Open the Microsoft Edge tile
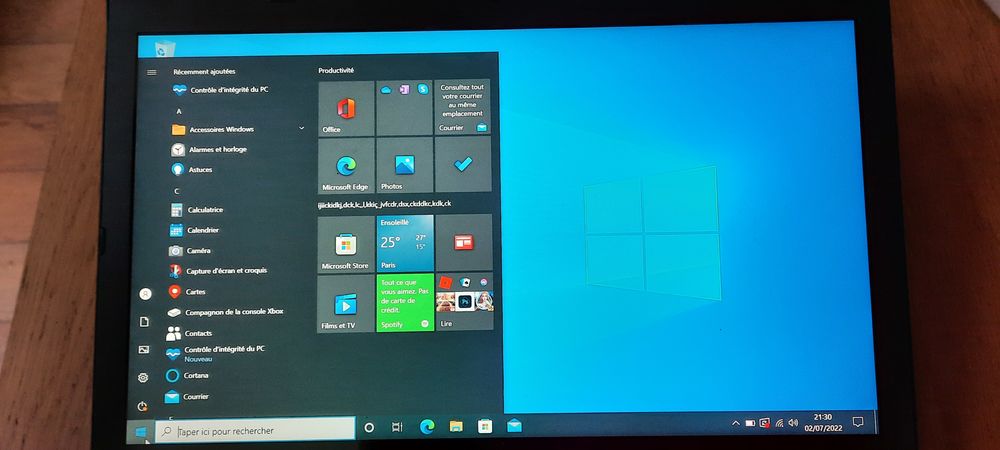Screen dimensions: 1000x450 click(346, 166)
